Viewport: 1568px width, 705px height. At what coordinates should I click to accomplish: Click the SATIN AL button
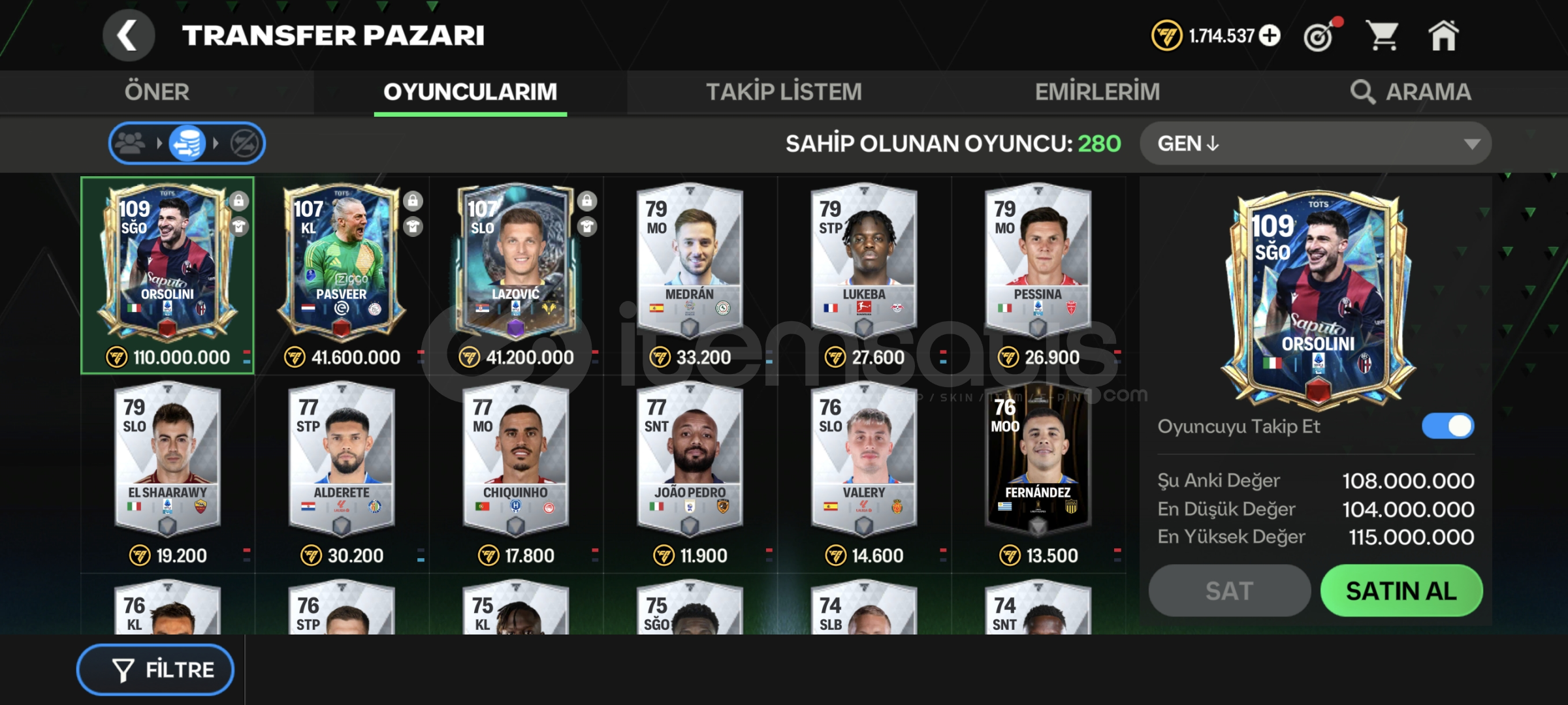1401,591
